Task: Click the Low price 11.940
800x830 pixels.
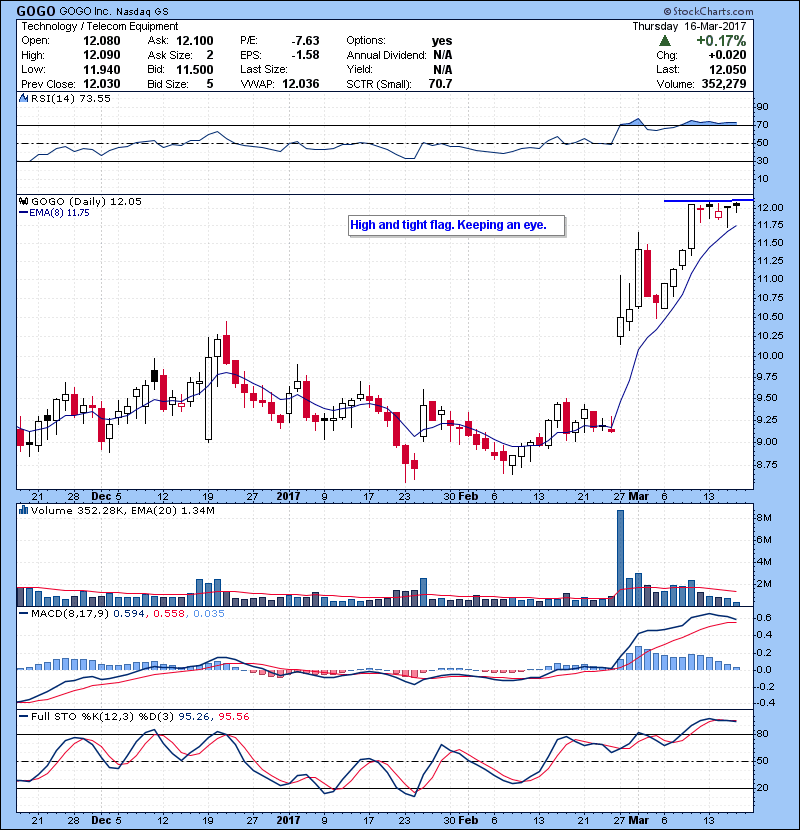Action: coord(102,69)
